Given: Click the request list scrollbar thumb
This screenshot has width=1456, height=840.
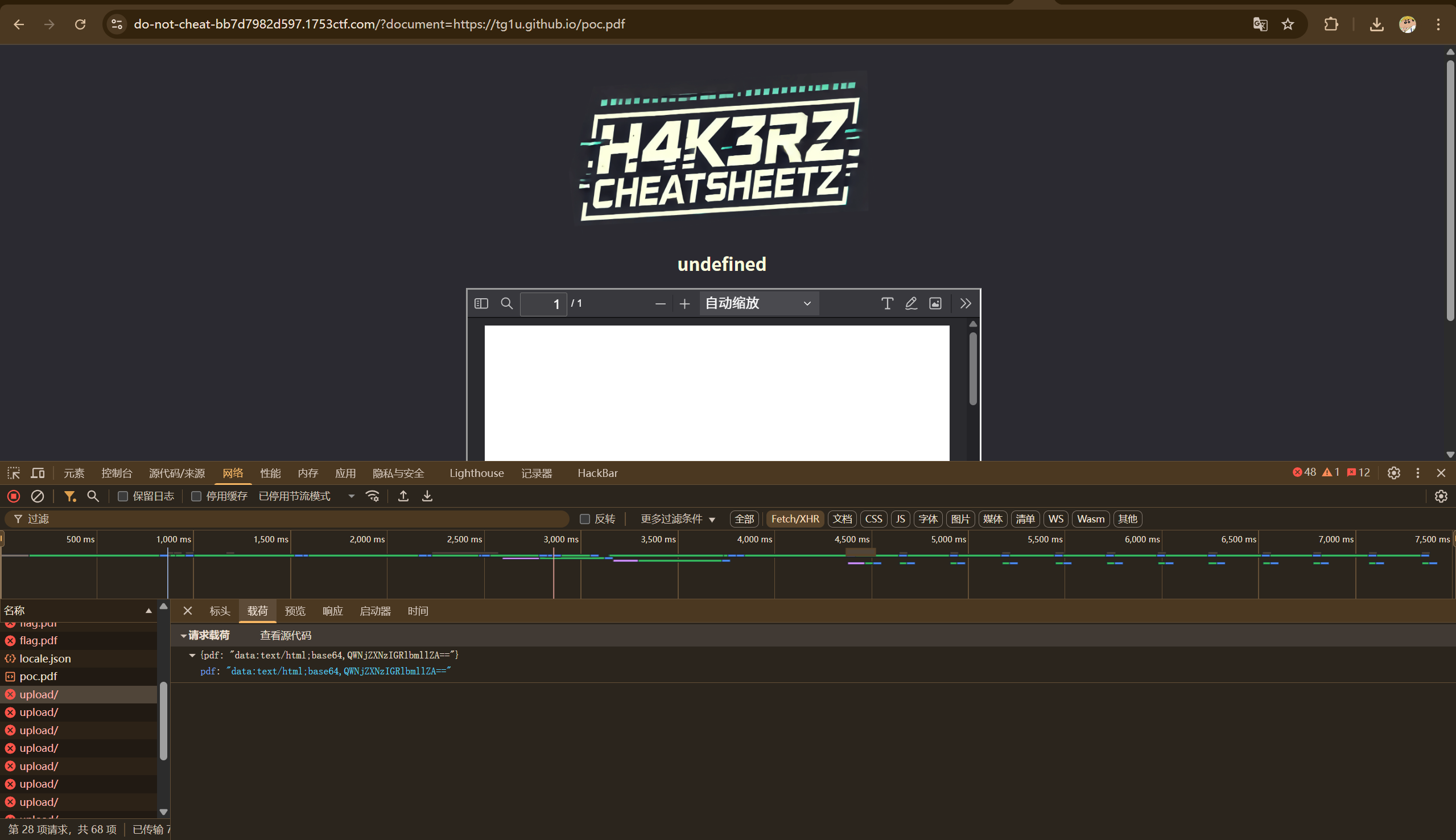Looking at the screenshot, I should [x=163, y=721].
